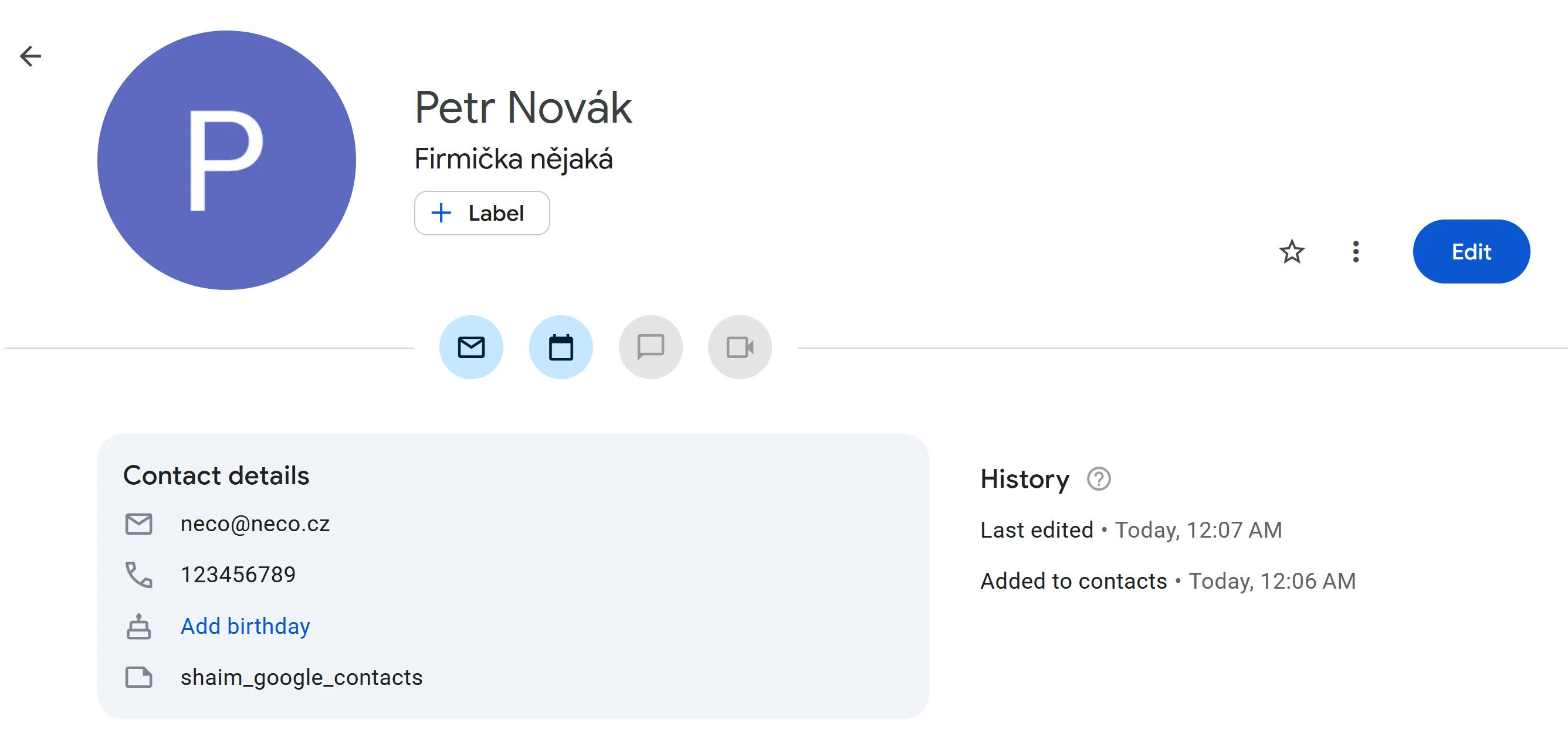Start a video call with the camera button
The height and width of the screenshot is (746, 1568).
click(740, 347)
